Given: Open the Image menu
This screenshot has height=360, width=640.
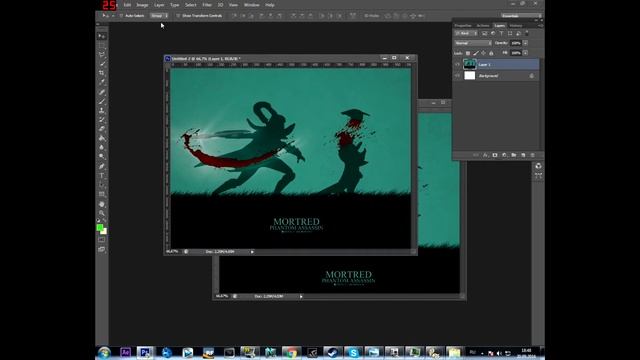Looking at the screenshot, I should coord(142,5).
